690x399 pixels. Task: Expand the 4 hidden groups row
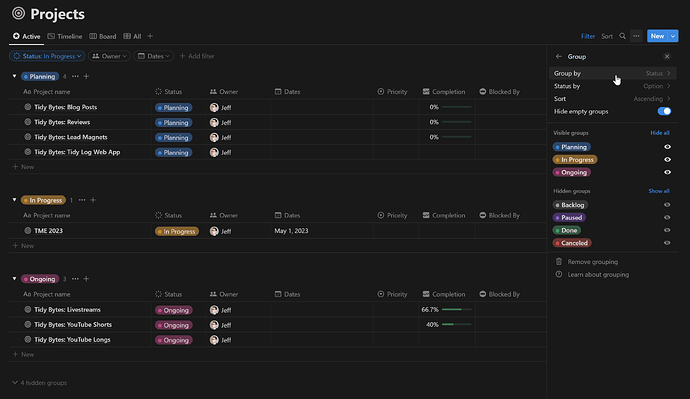(x=40, y=383)
